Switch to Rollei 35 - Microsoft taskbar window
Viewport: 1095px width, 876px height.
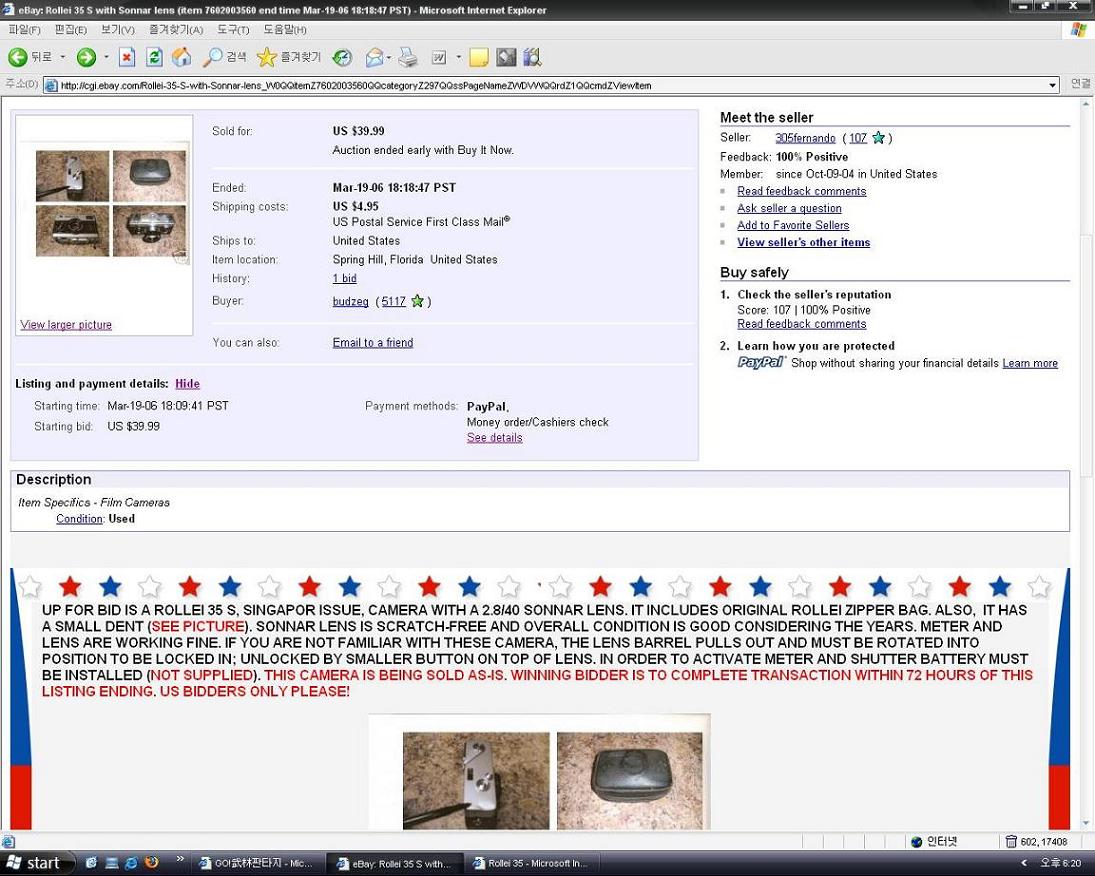[x=531, y=863]
